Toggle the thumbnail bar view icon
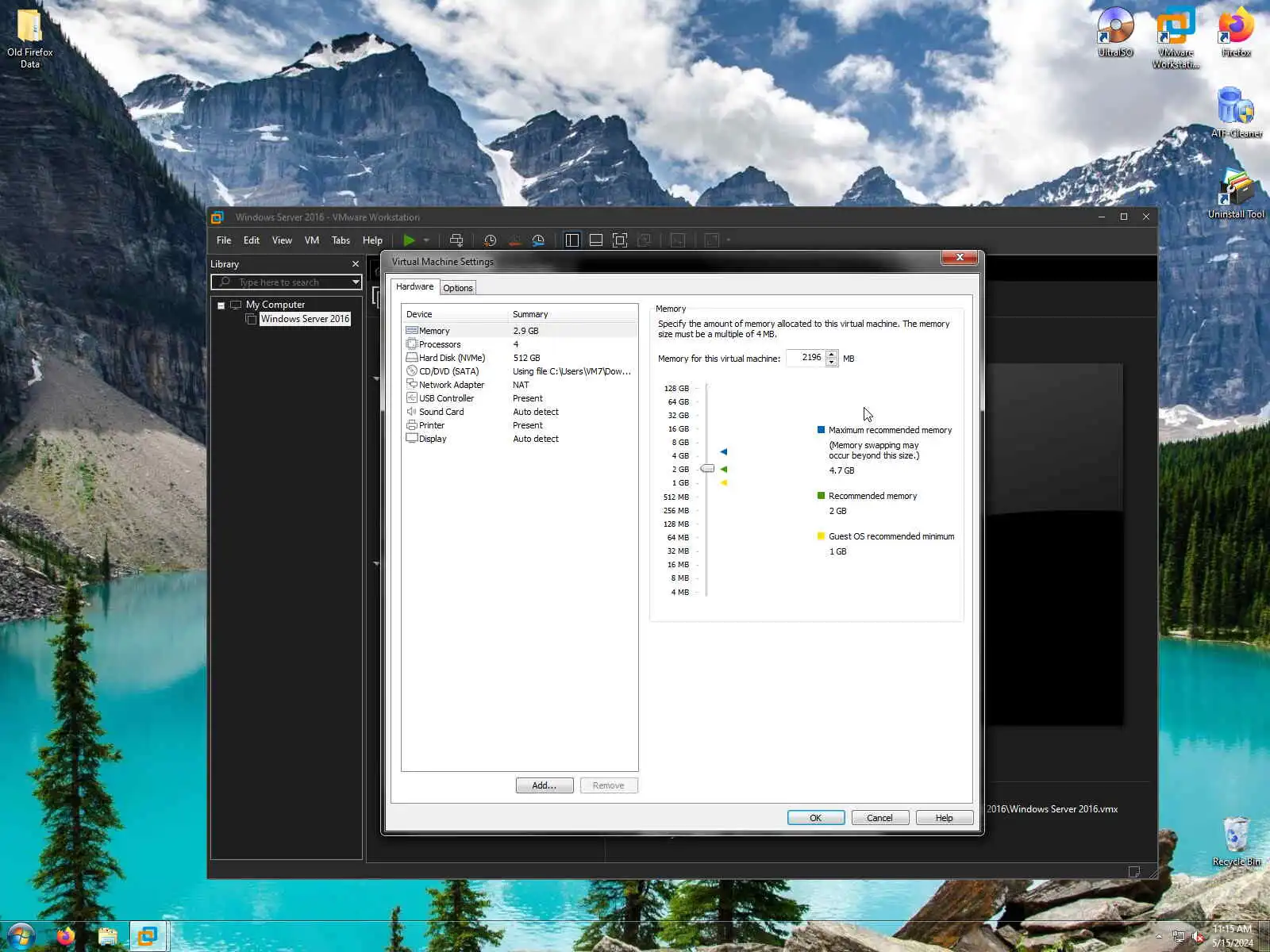The image size is (1270, 952). pyautogui.click(x=596, y=240)
